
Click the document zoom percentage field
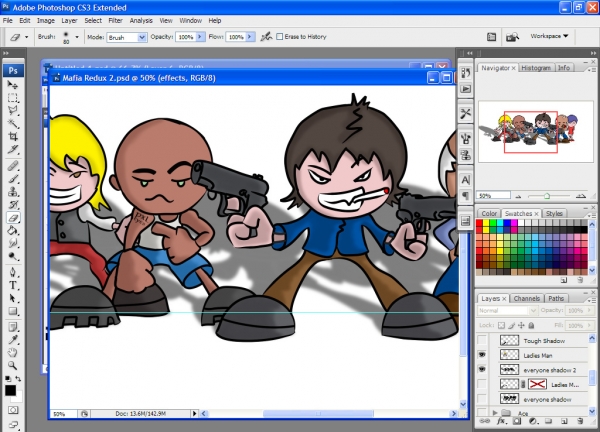point(63,414)
